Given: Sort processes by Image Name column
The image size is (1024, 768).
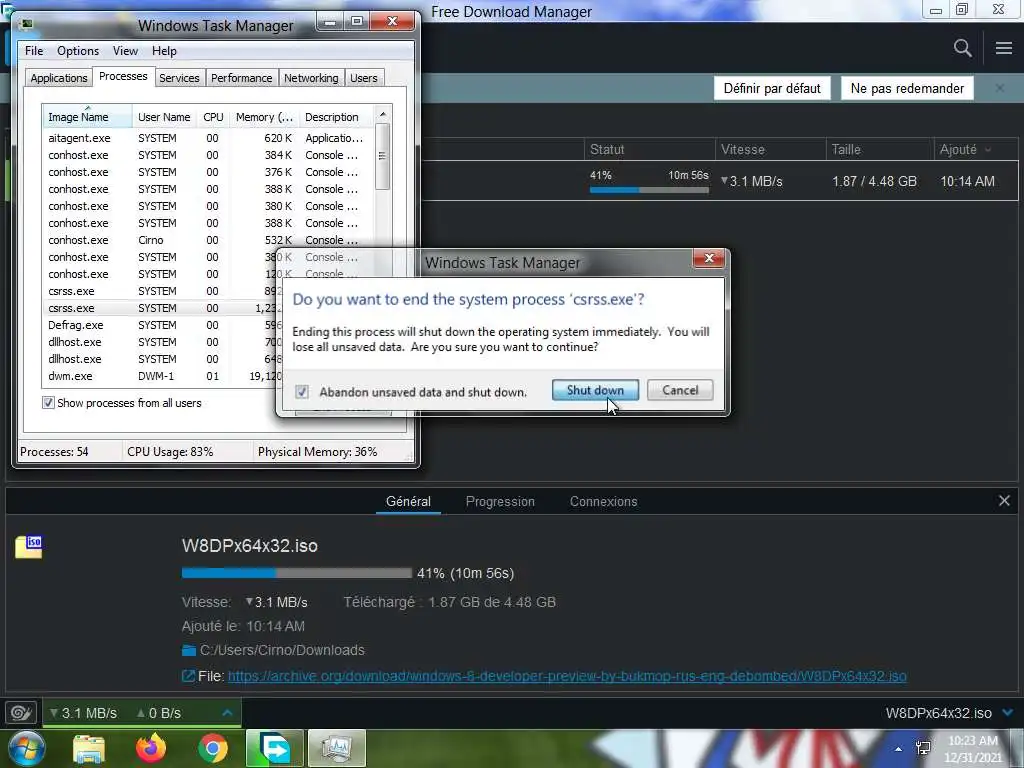Looking at the screenshot, I should pyautogui.click(x=88, y=117).
